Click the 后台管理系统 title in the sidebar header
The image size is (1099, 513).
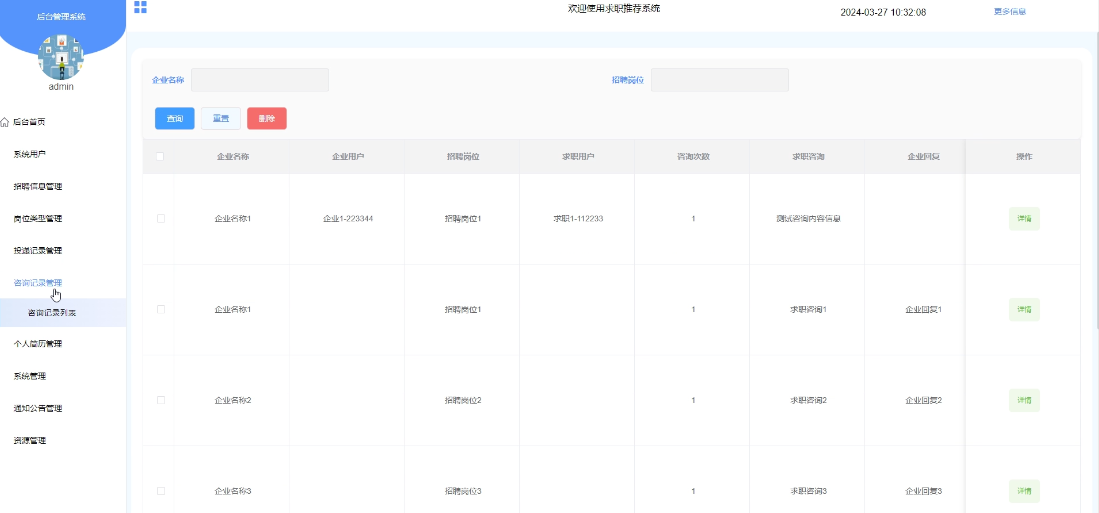[61, 17]
